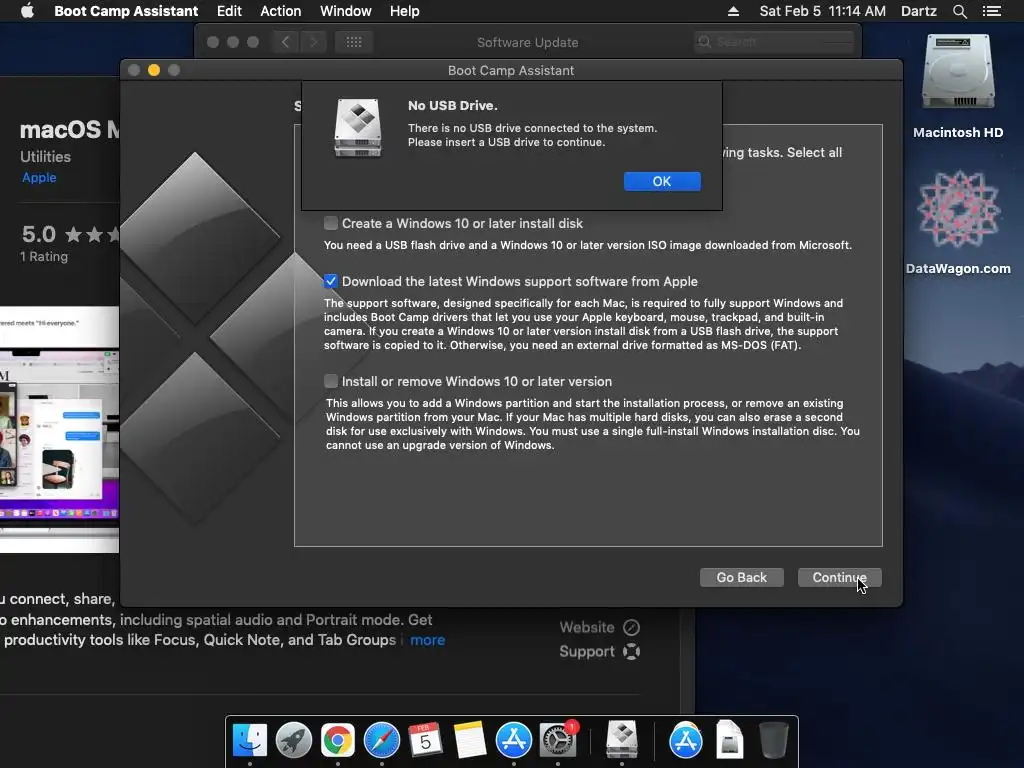This screenshot has width=1024, height=768.
Task: Click the Utilities category text in App Store
Action: [45, 157]
